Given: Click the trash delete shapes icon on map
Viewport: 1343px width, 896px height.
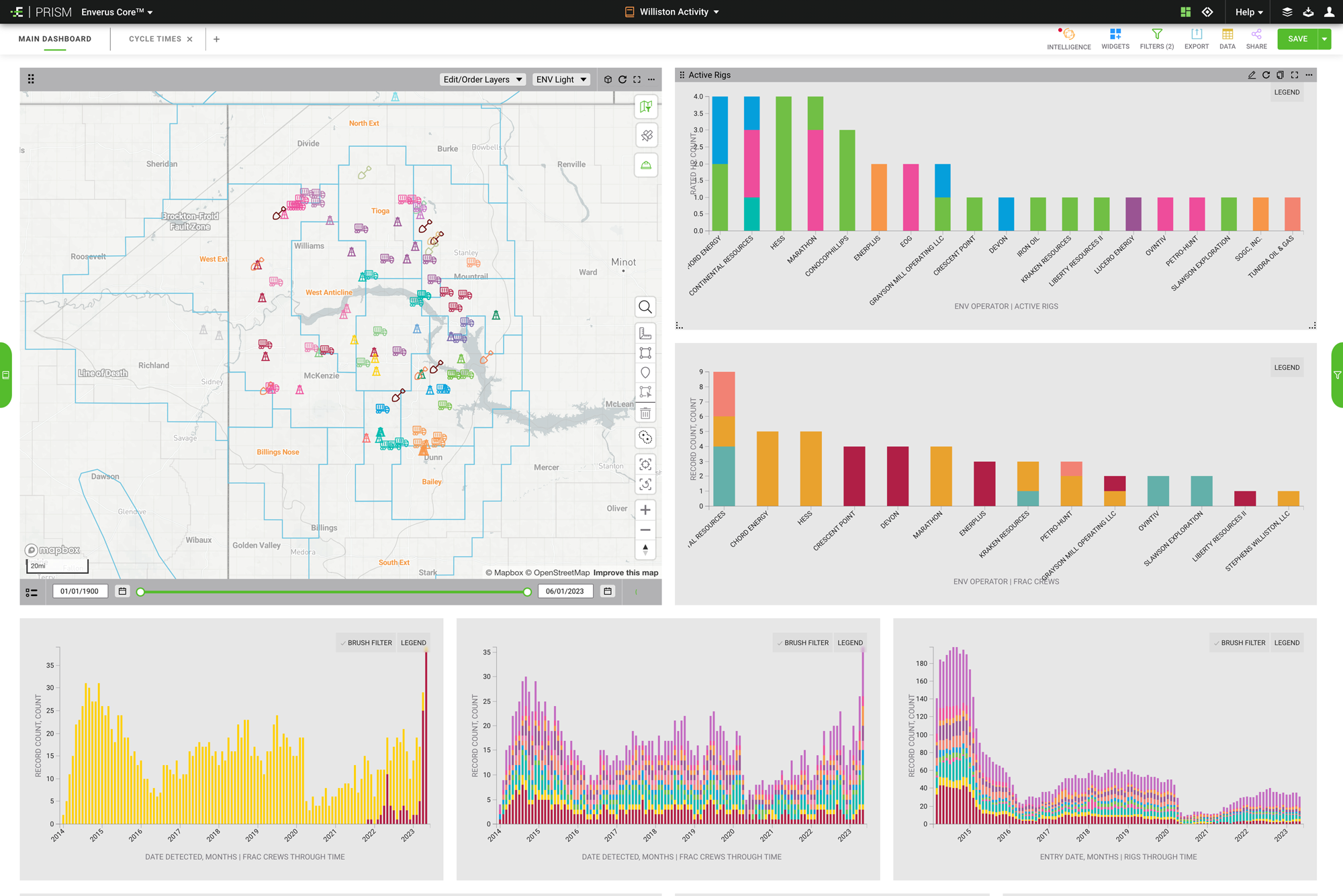Looking at the screenshot, I should [645, 413].
